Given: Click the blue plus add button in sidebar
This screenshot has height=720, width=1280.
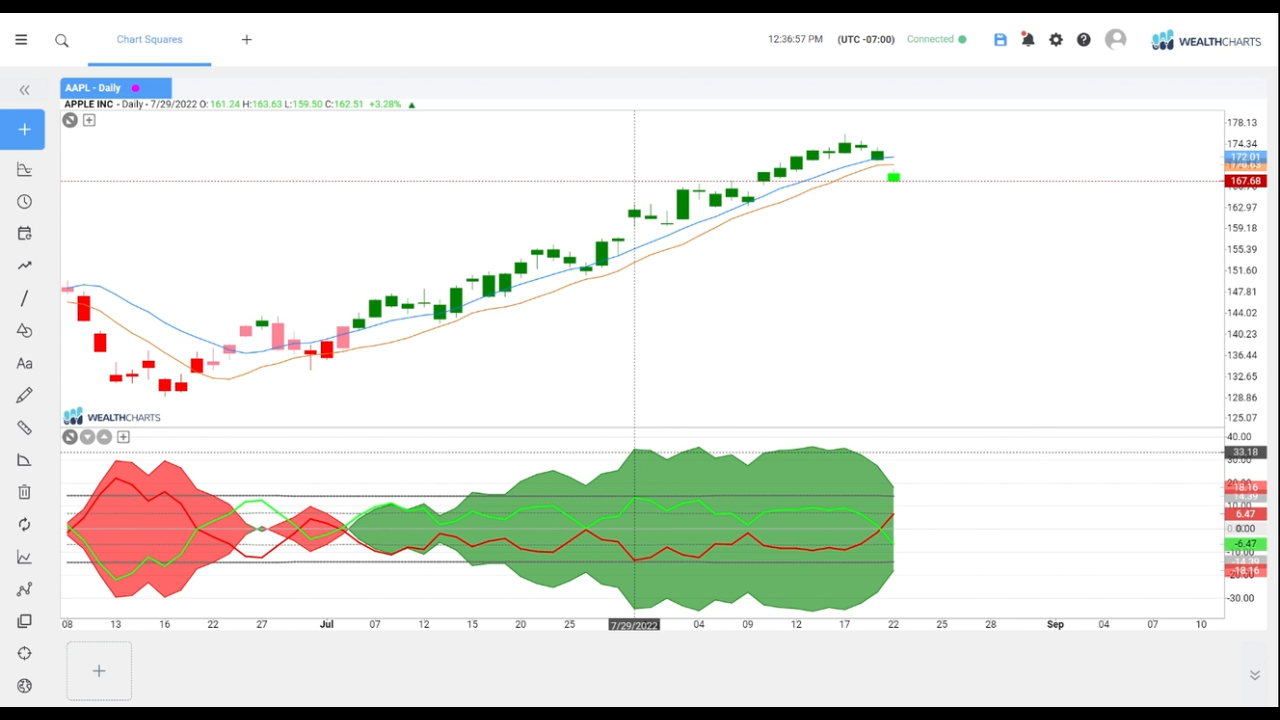Looking at the screenshot, I should tap(24, 130).
